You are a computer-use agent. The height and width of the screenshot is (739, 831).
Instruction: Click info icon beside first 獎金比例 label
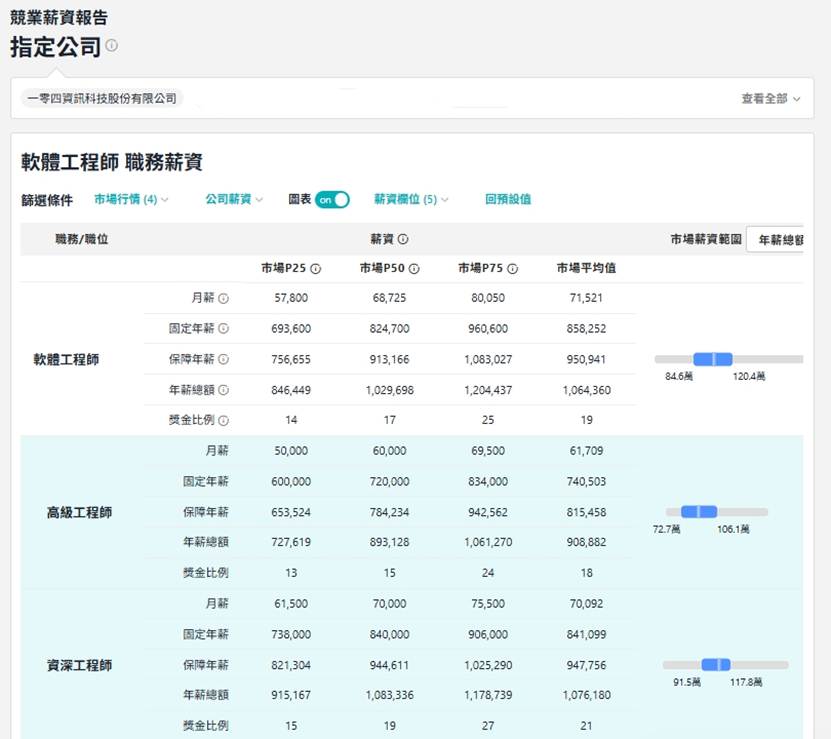point(224,421)
